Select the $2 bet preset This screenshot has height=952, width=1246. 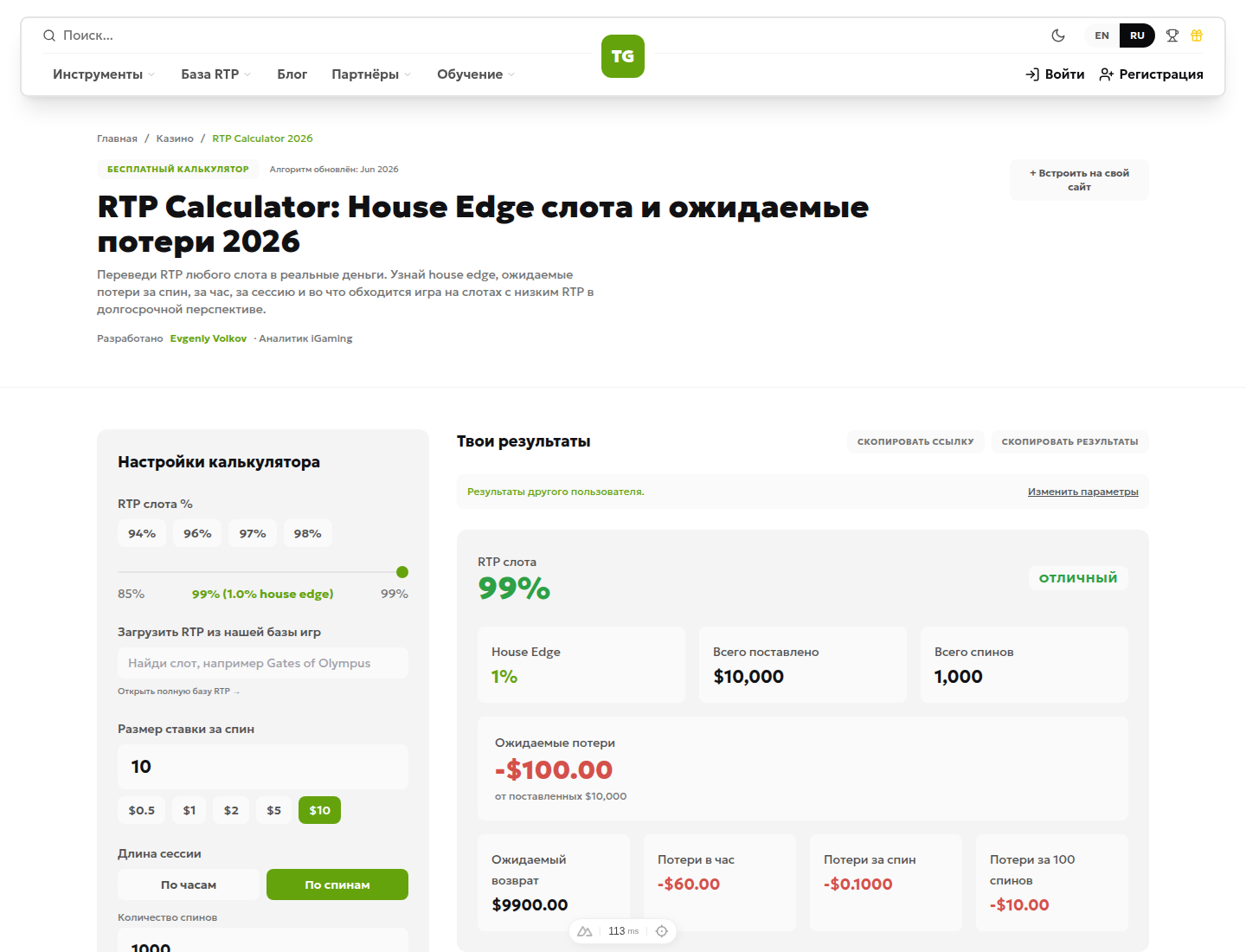tap(231, 810)
